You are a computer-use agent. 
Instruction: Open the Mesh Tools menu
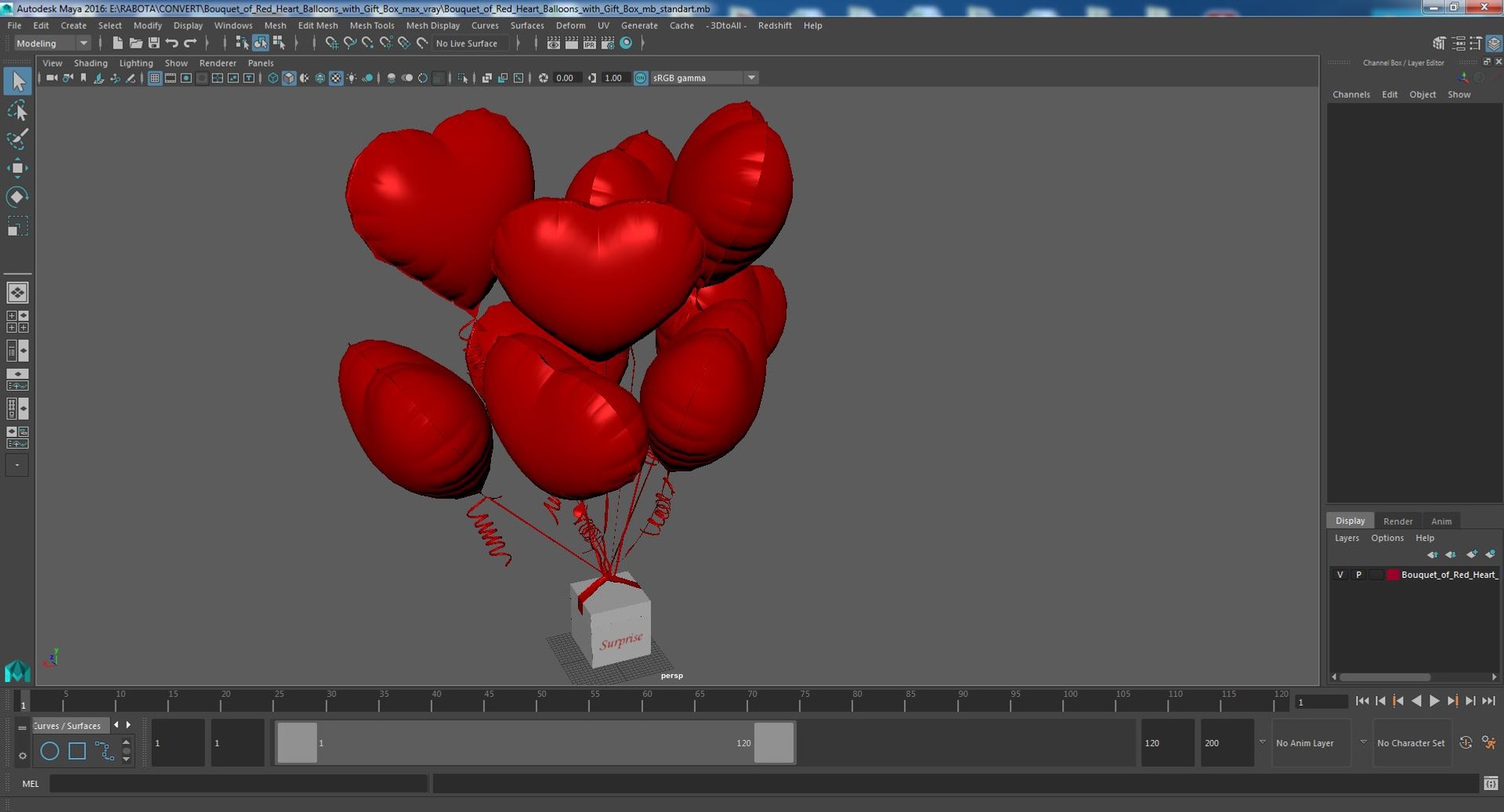pyautogui.click(x=371, y=25)
